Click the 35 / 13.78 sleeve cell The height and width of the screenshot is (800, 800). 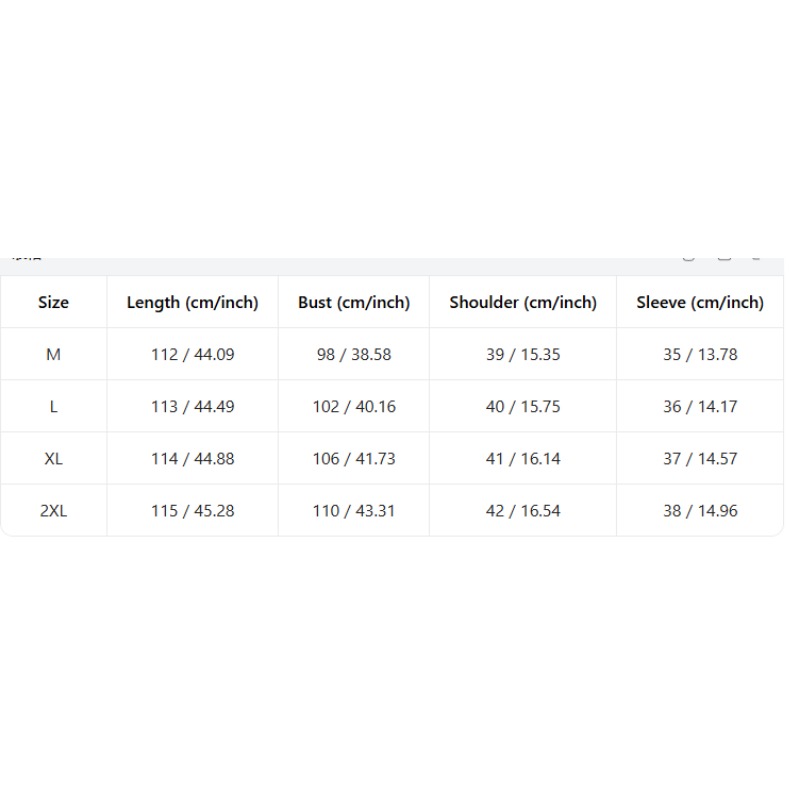coord(700,354)
